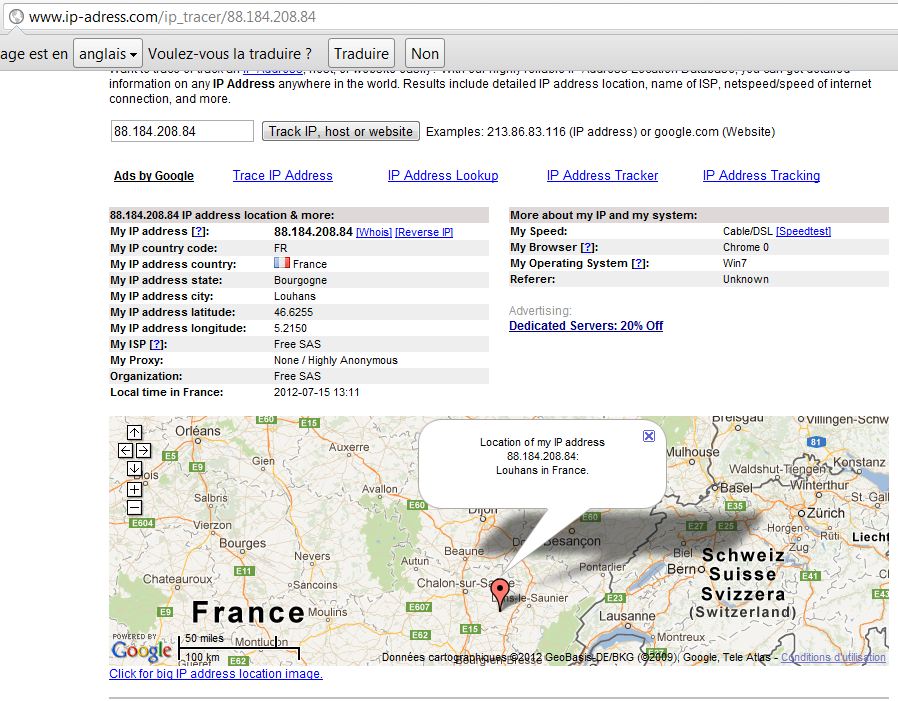Image resolution: width=898 pixels, height=701 pixels.
Task: Click the globe site icon in the address bar
Action: pyautogui.click(x=16, y=17)
